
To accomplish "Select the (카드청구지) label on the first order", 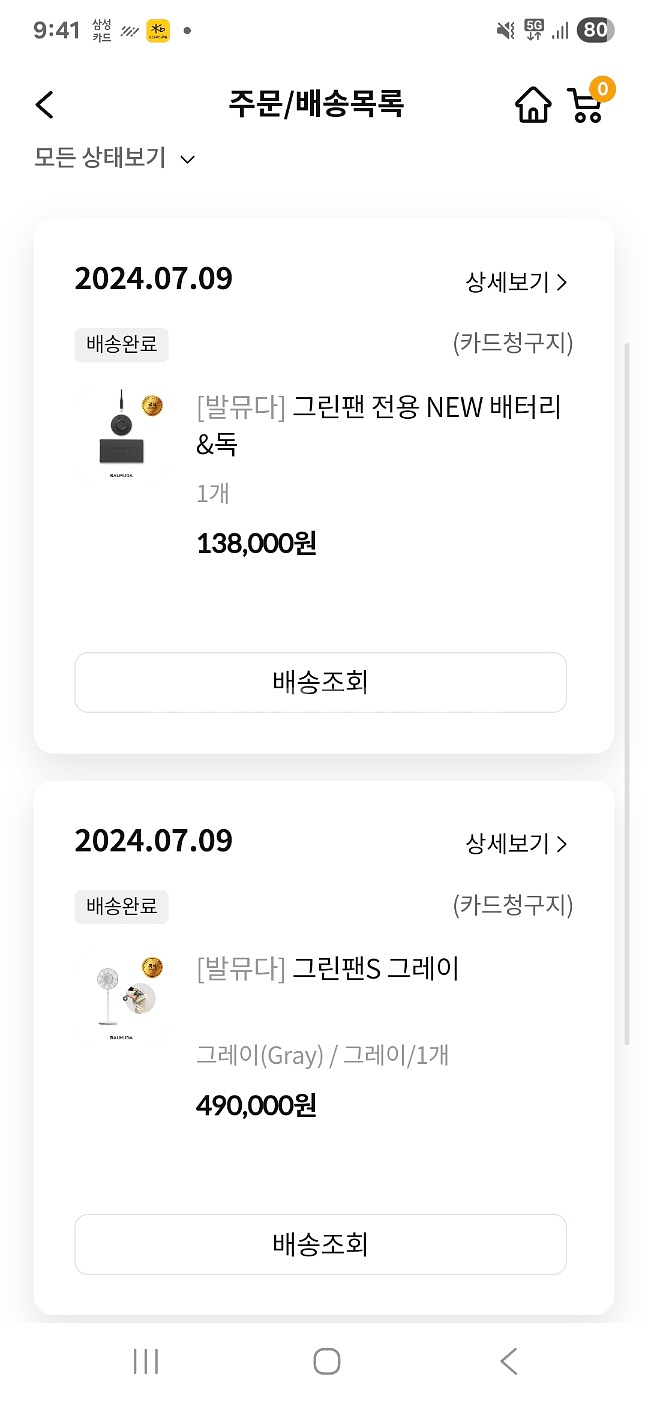I will tap(511, 343).
